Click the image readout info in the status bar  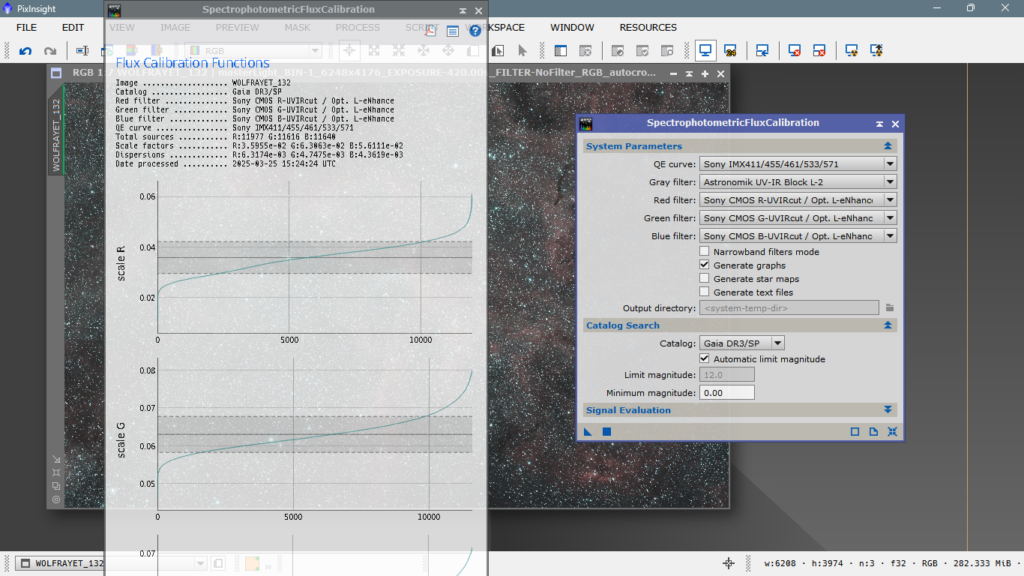tap(886, 563)
